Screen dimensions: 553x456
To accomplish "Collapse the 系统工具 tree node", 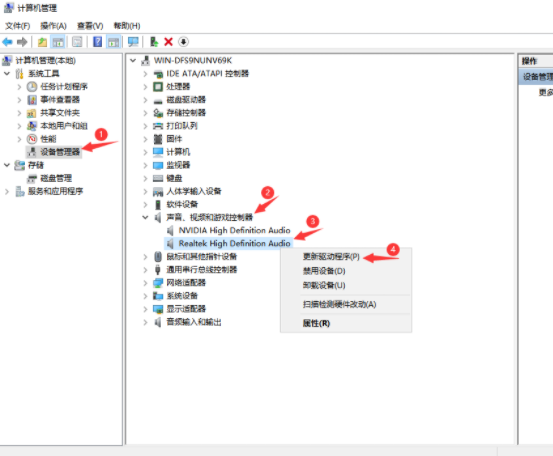I will (x=7, y=73).
